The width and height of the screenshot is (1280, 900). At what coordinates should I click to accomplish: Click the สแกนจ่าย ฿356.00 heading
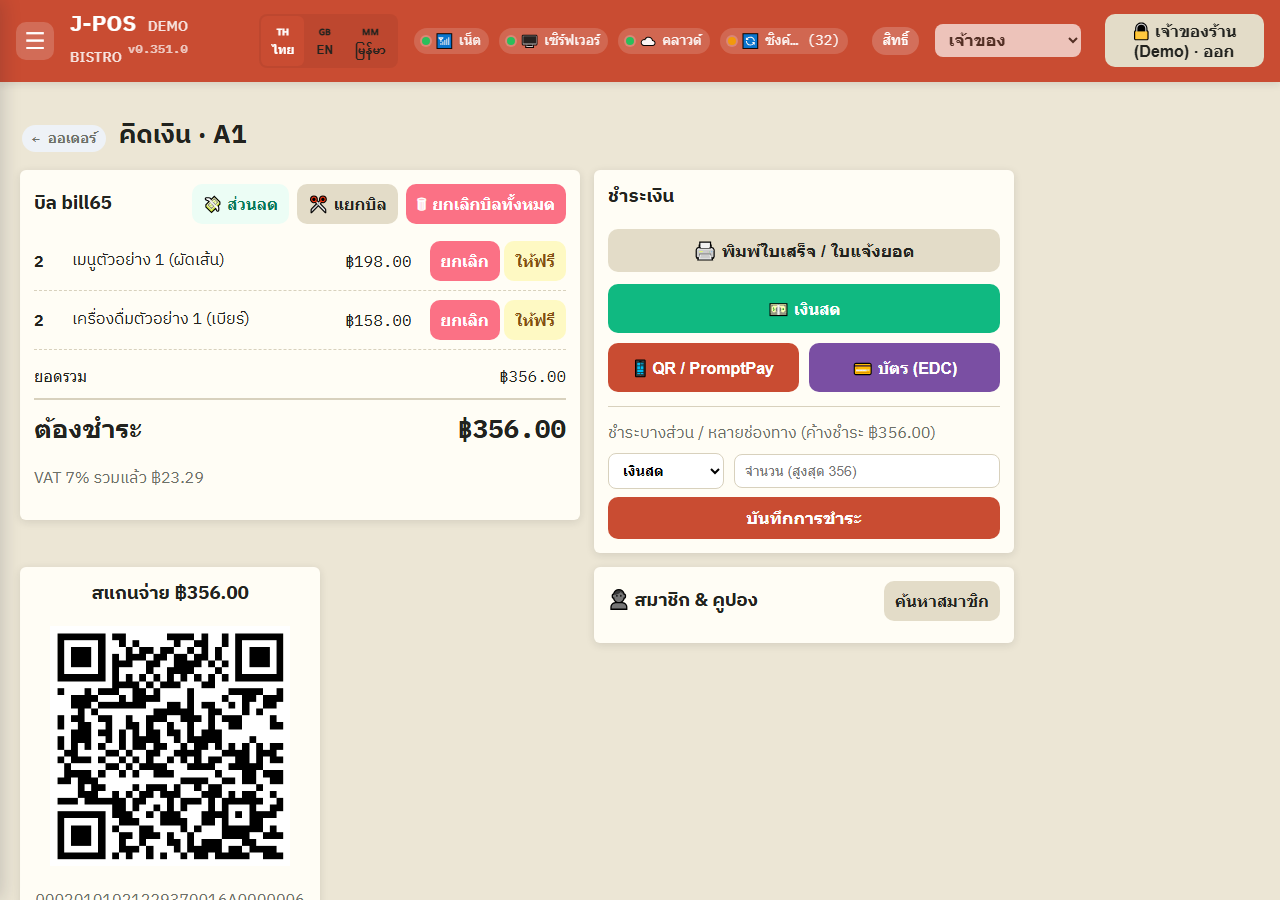170,593
